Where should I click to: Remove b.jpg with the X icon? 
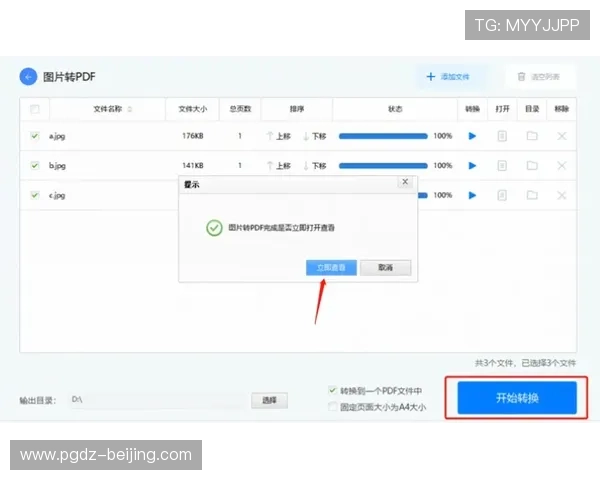point(562,165)
